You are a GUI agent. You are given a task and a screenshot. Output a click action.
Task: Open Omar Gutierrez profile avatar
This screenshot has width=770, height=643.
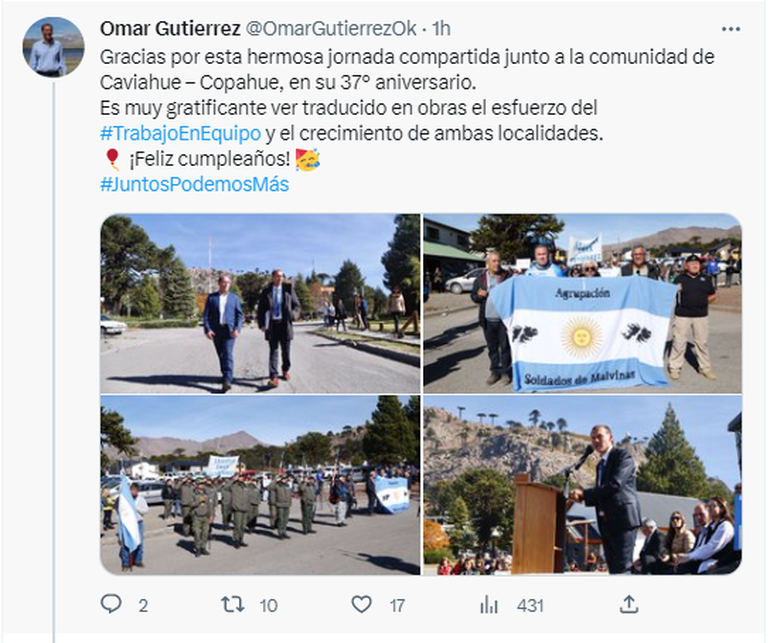coord(54,47)
